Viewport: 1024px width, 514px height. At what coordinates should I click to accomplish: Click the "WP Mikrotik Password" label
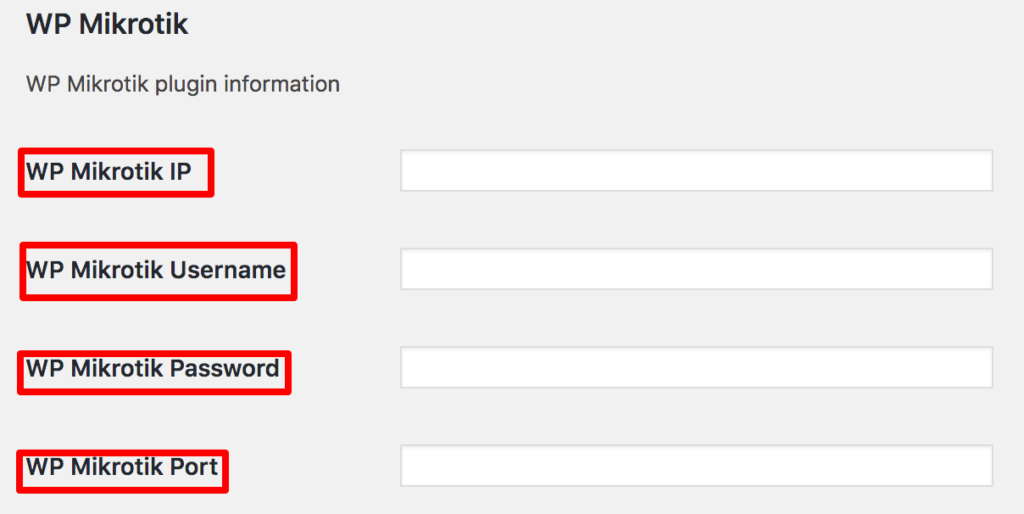153,369
